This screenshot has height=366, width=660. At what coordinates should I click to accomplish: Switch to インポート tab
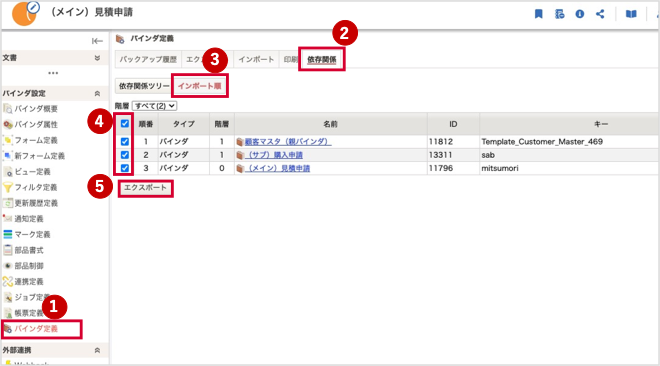256,60
